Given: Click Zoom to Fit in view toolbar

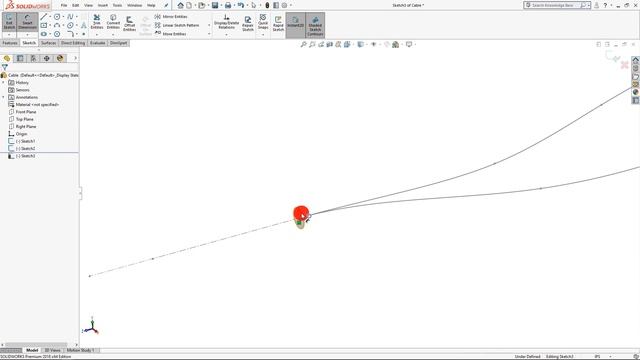Looking at the screenshot, I should (303, 44).
